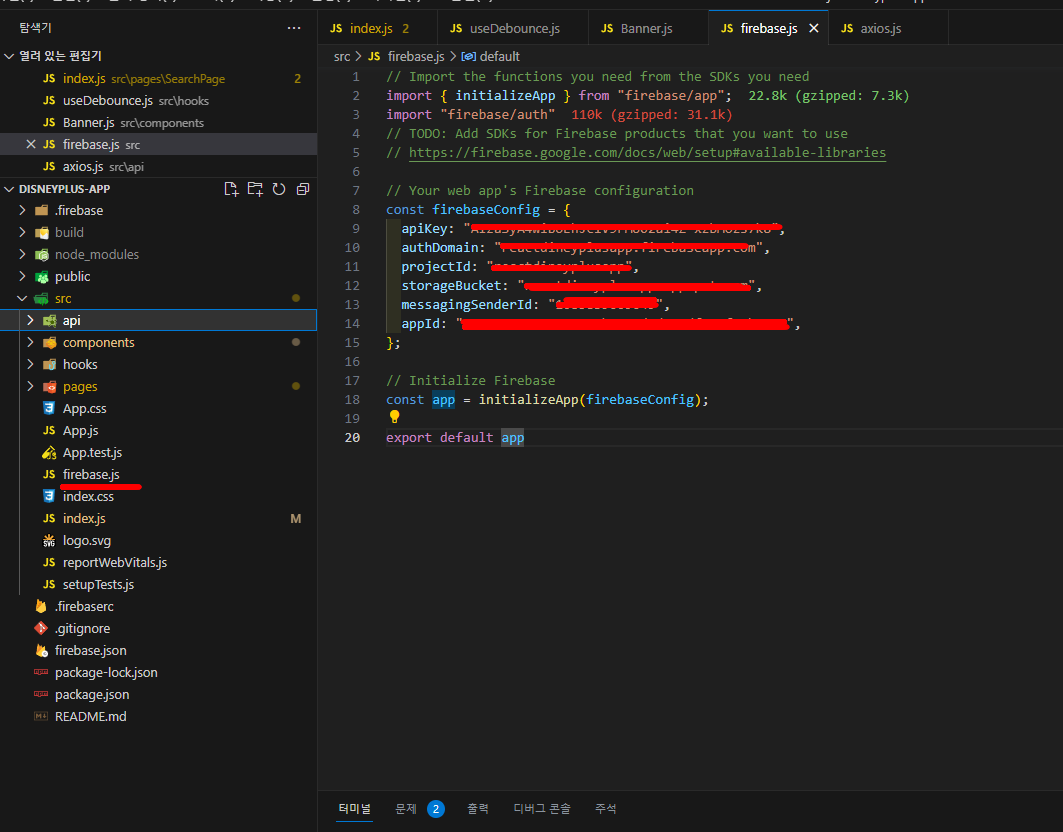Click the CSS icon of App.css
This screenshot has width=1063, height=832.
(x=49, y=408)
